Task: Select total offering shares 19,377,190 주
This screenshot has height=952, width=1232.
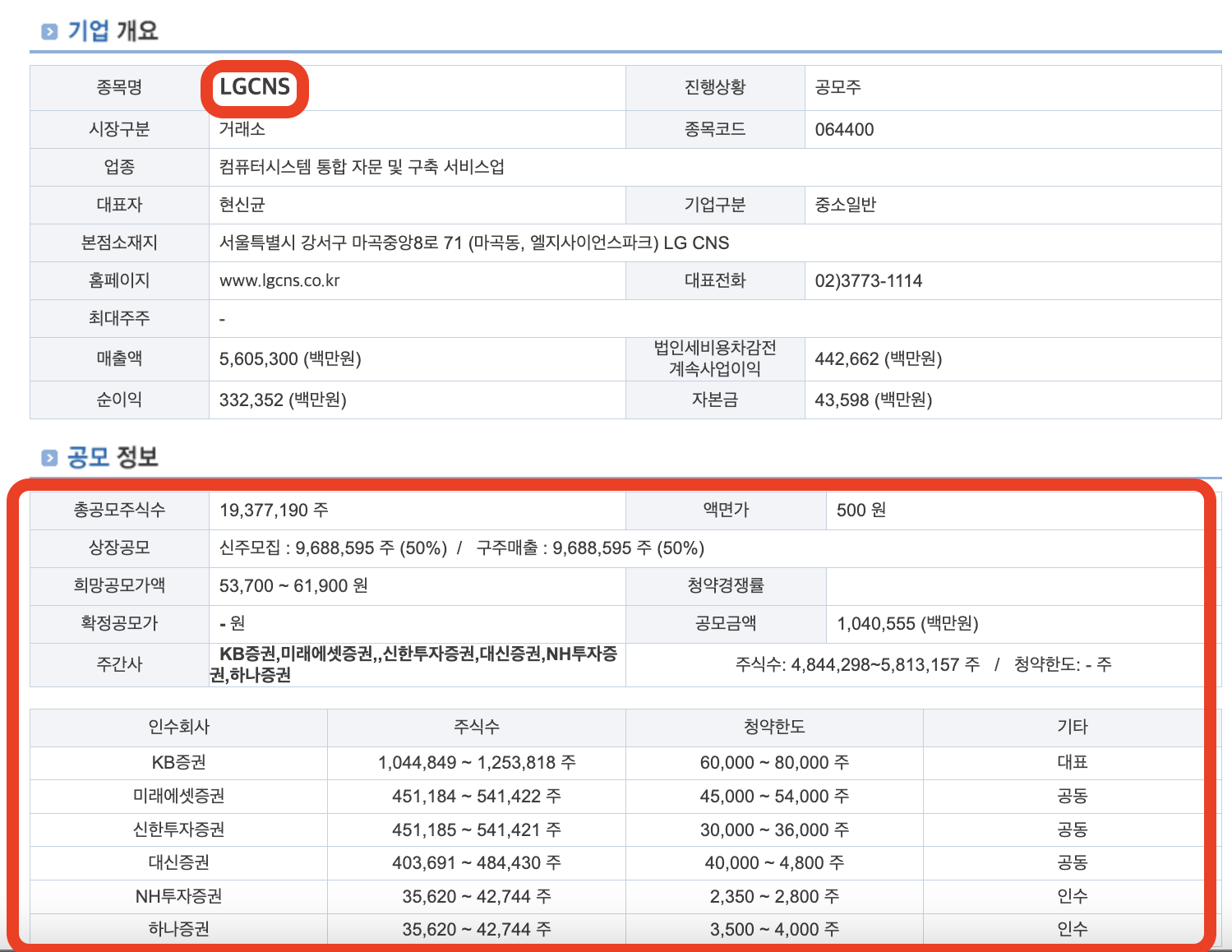Action: [274, 510]
